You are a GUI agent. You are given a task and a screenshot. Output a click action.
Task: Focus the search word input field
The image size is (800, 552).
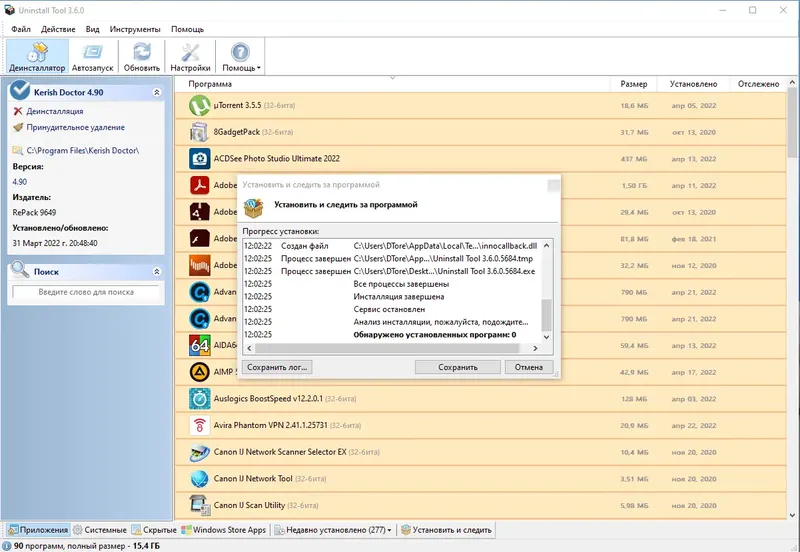click(x=86, y=292)
